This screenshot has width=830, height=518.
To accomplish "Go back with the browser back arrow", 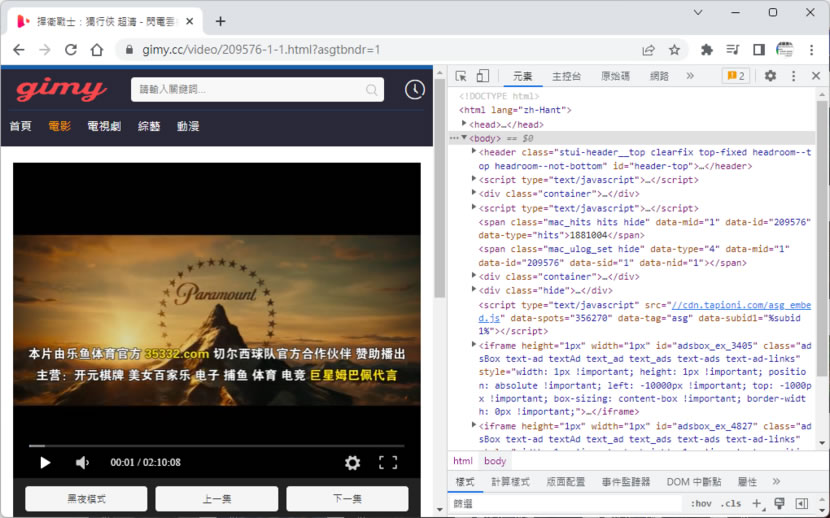I will pos(19,50).
